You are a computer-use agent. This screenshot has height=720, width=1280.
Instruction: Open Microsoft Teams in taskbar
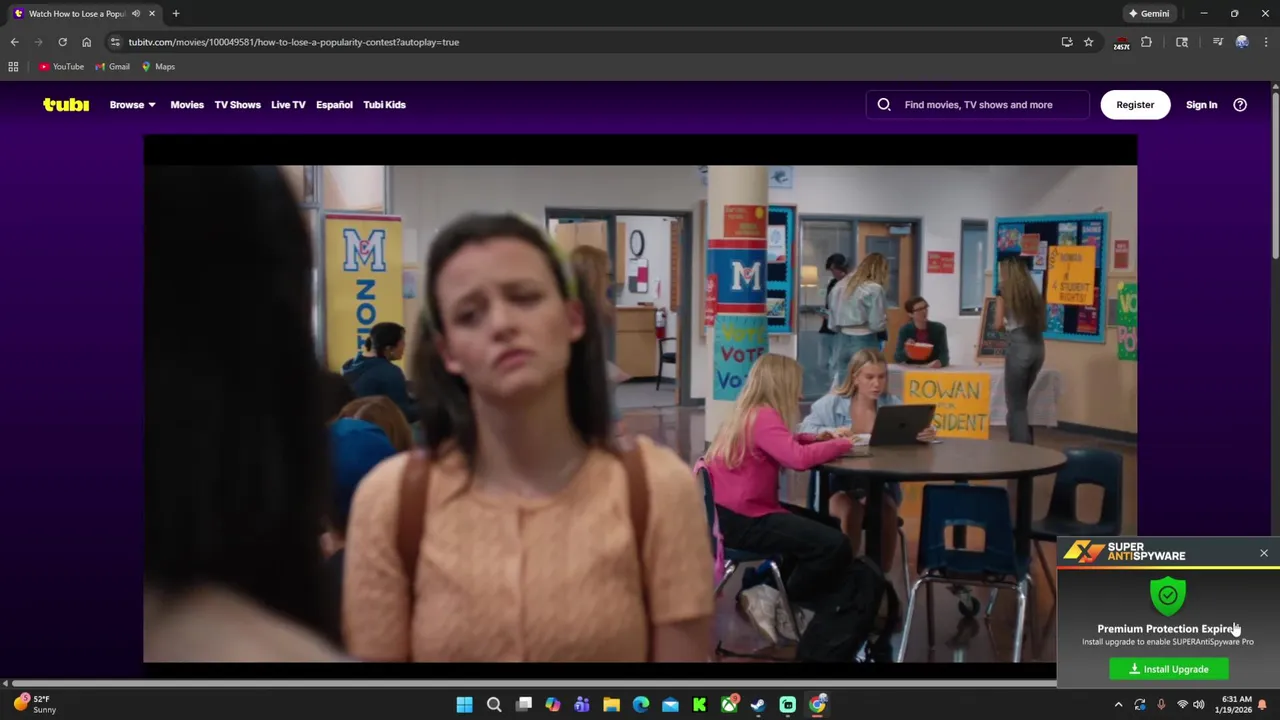[x=582, y=705]
